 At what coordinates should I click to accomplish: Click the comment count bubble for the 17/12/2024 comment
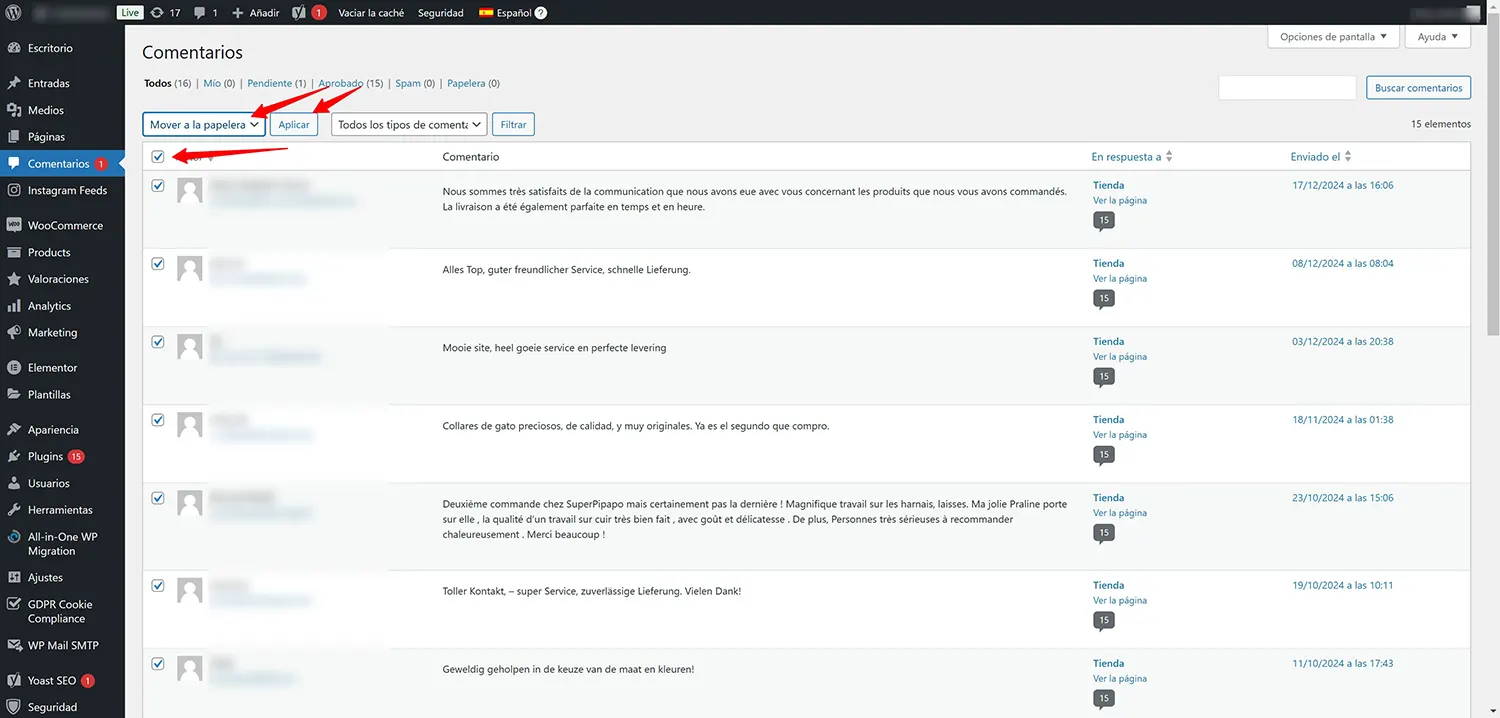pyautogui.click(x=1104, y=221)
